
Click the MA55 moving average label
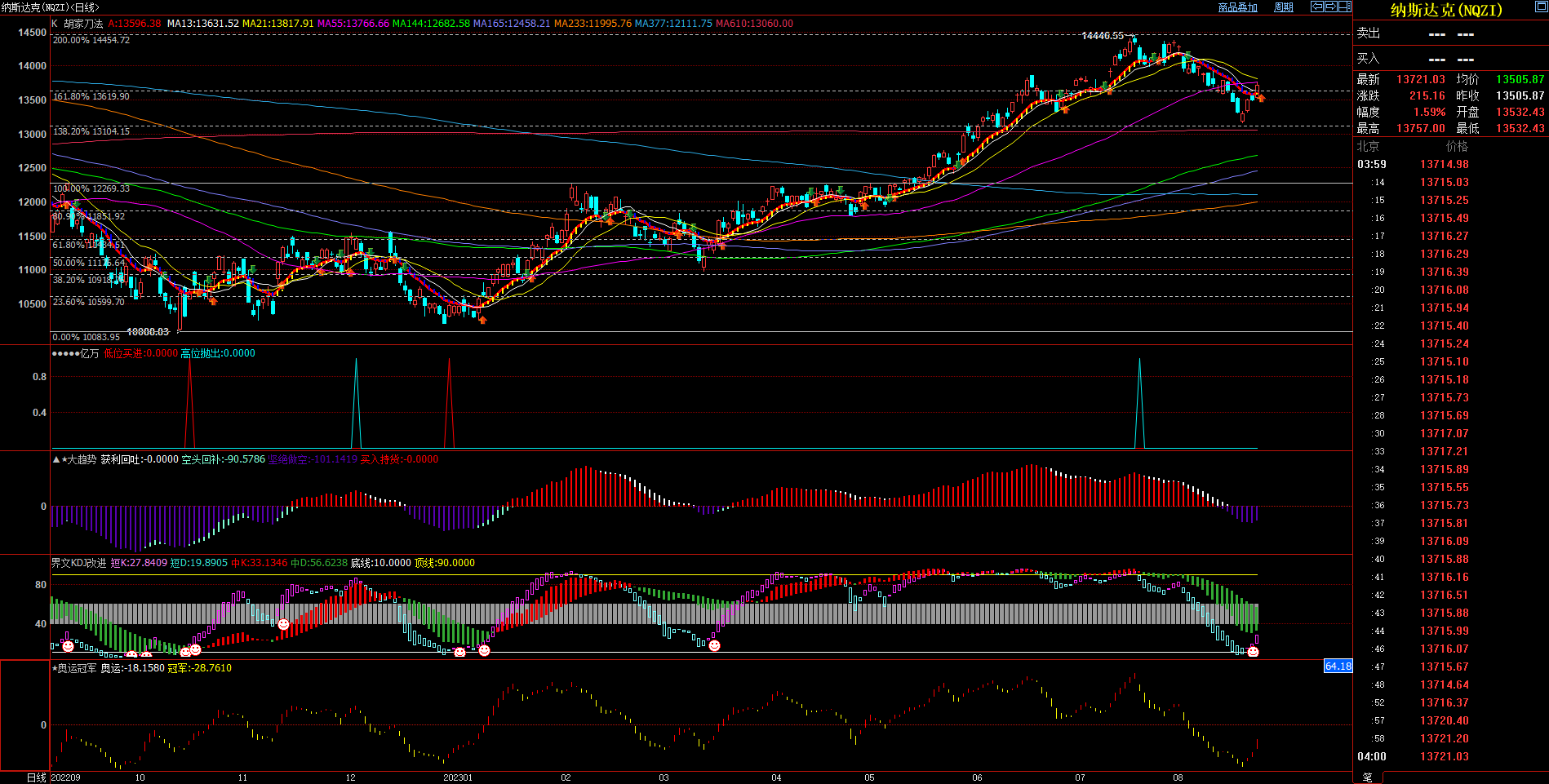point(353,24)
